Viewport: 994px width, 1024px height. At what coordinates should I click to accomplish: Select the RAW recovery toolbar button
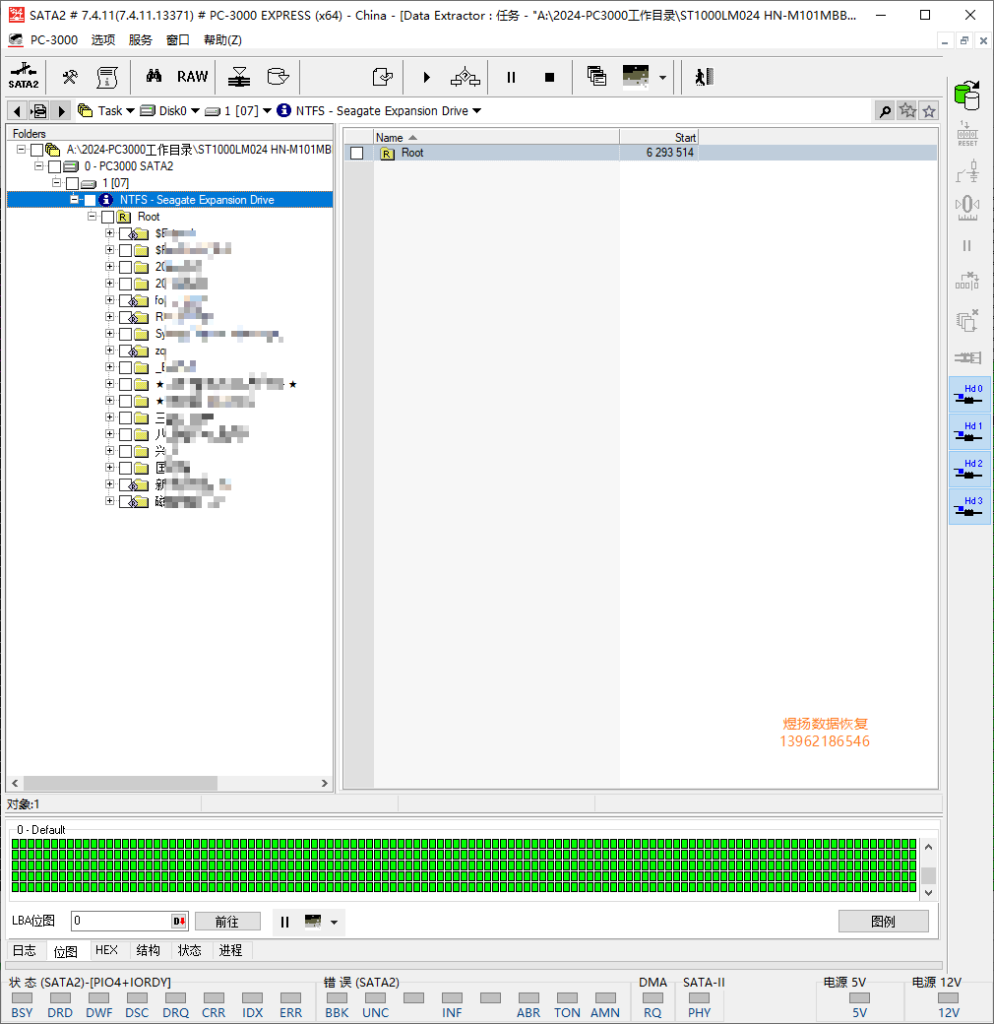192,76
